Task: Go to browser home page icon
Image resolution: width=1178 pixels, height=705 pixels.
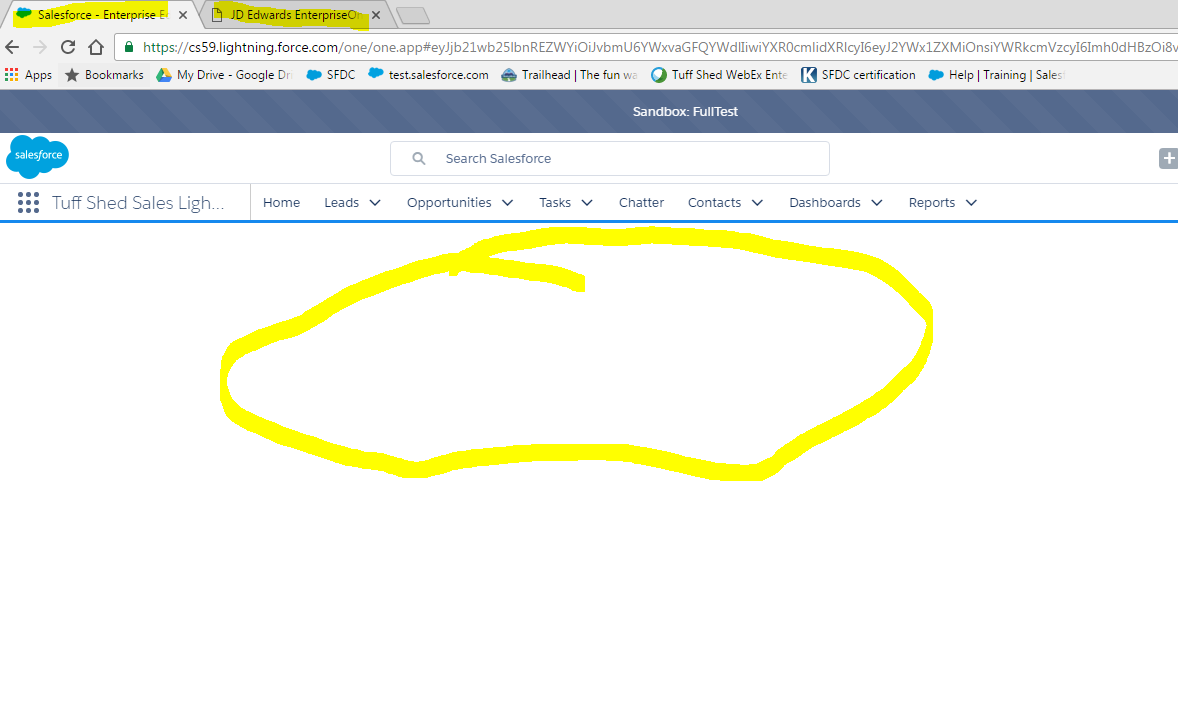Action: tap(95, 47)
